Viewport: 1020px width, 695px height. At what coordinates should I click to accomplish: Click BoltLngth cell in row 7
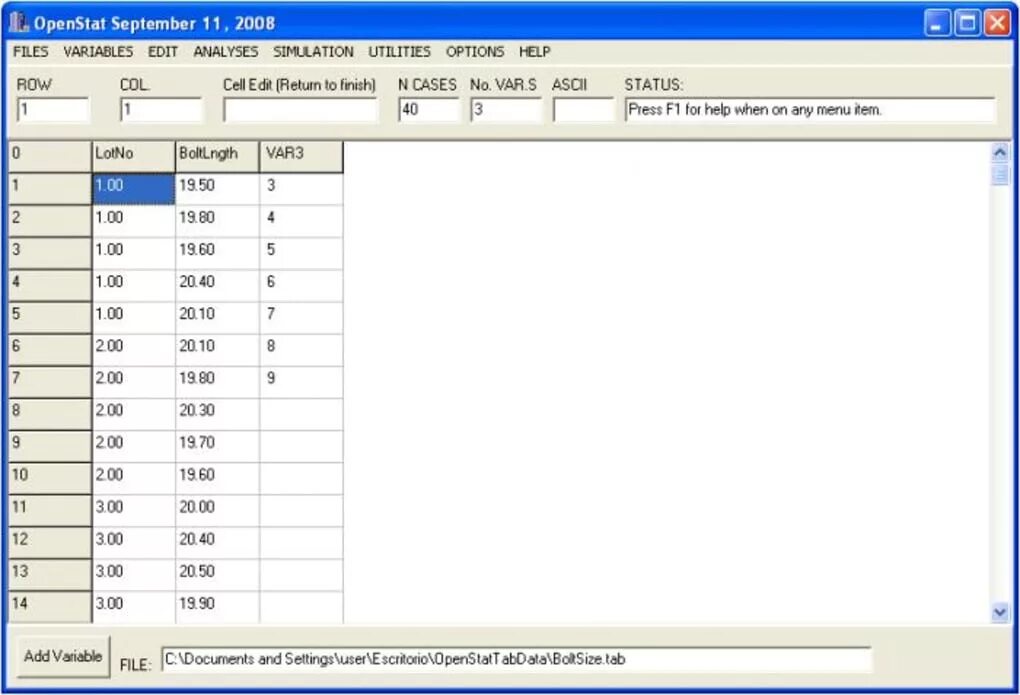coord(217,382)
